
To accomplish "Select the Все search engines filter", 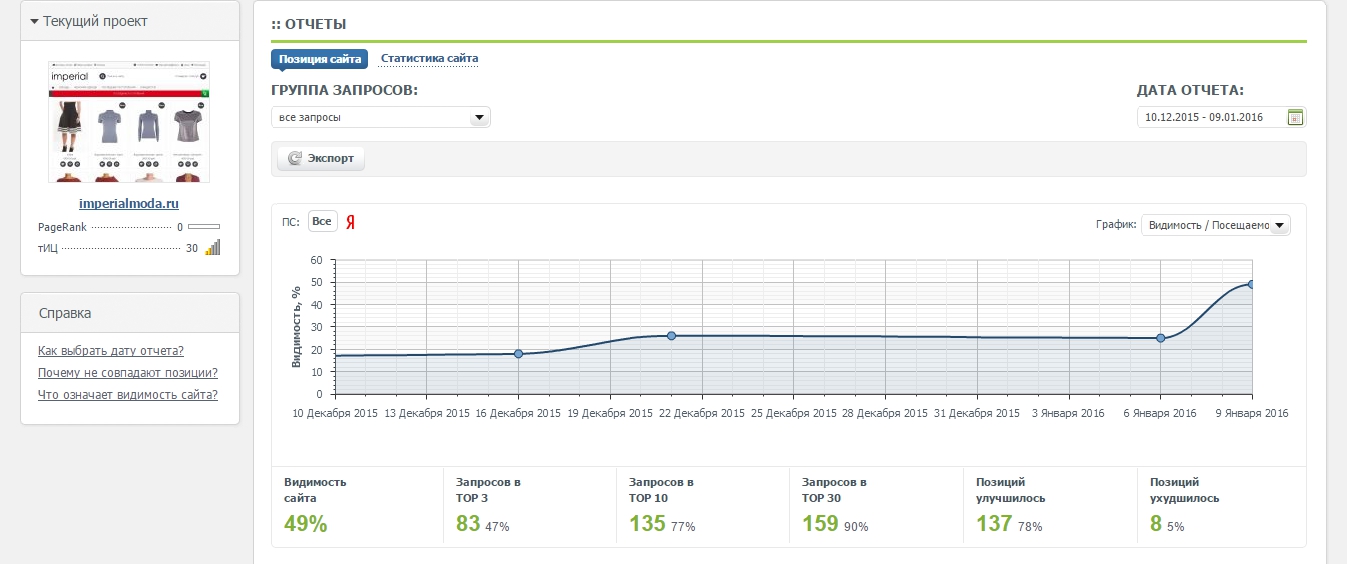I will click(321, 221).
